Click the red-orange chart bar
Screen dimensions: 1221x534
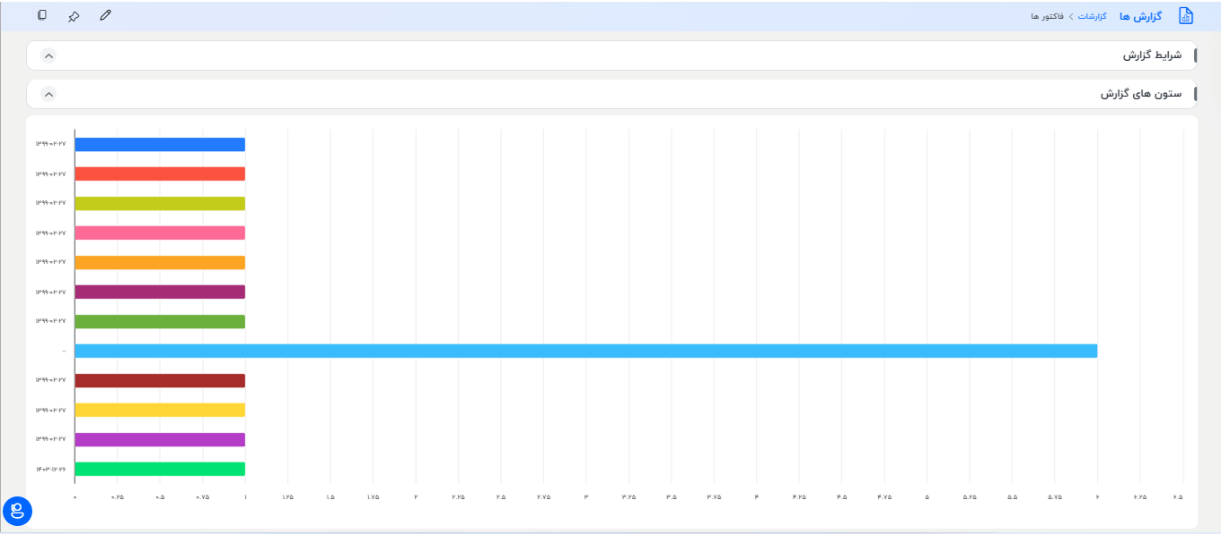(x=160, y=174)
